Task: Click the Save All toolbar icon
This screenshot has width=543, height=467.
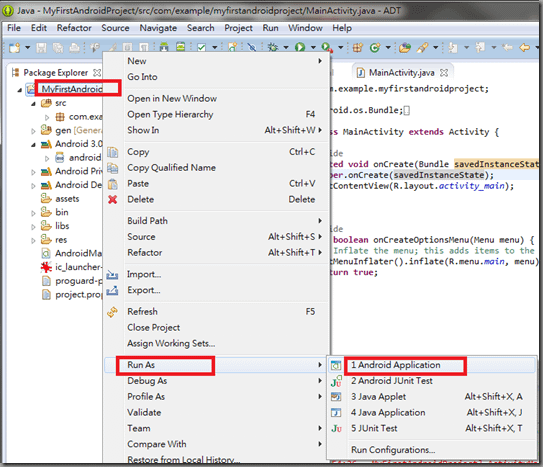Action: [x=58, y=47]
